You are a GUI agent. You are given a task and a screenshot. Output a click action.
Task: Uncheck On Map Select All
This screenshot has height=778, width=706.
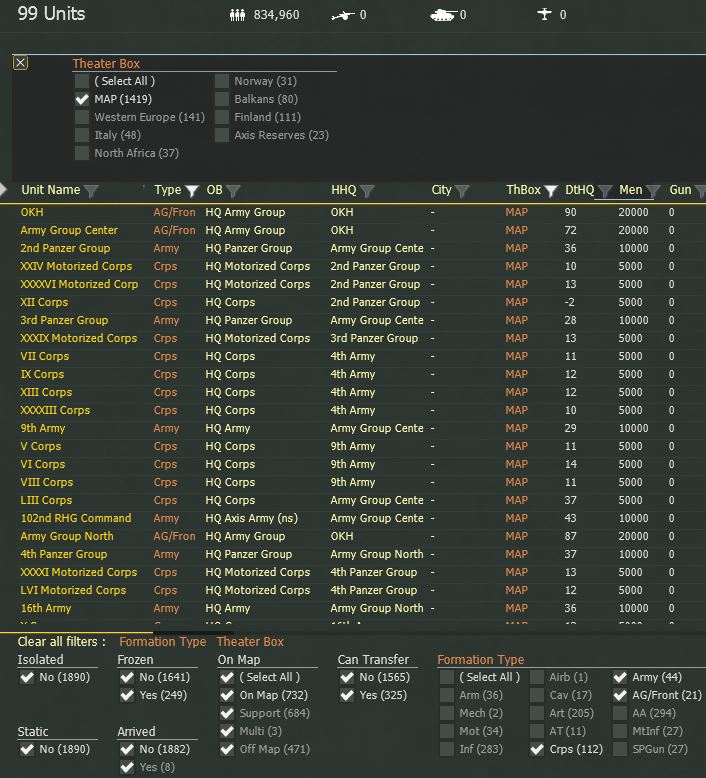[x=227, y=677]
